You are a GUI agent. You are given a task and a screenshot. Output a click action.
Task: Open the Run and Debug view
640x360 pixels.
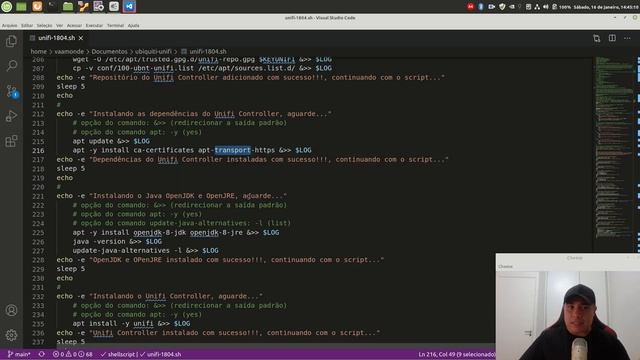[x=11, y=116]
